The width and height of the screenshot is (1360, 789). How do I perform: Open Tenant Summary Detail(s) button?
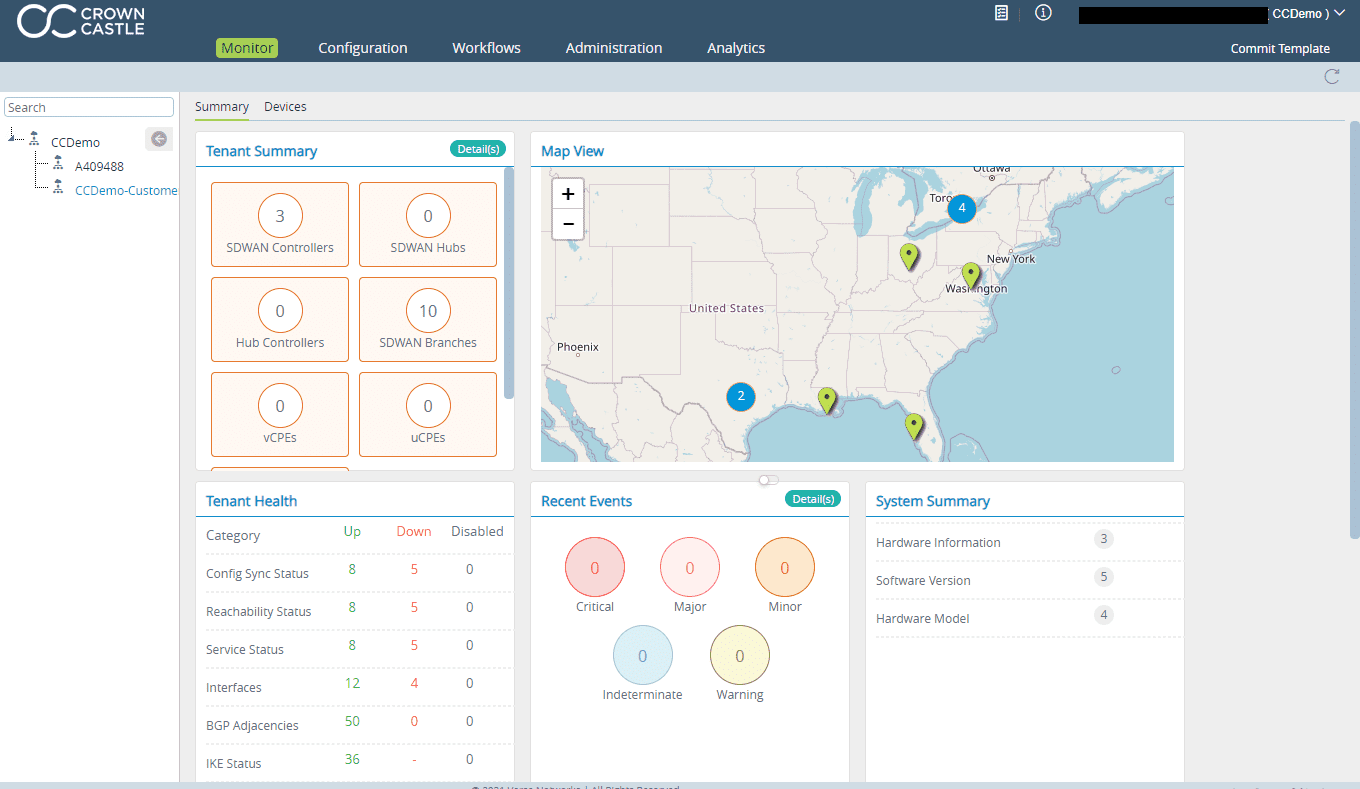[x=477, y=149]
